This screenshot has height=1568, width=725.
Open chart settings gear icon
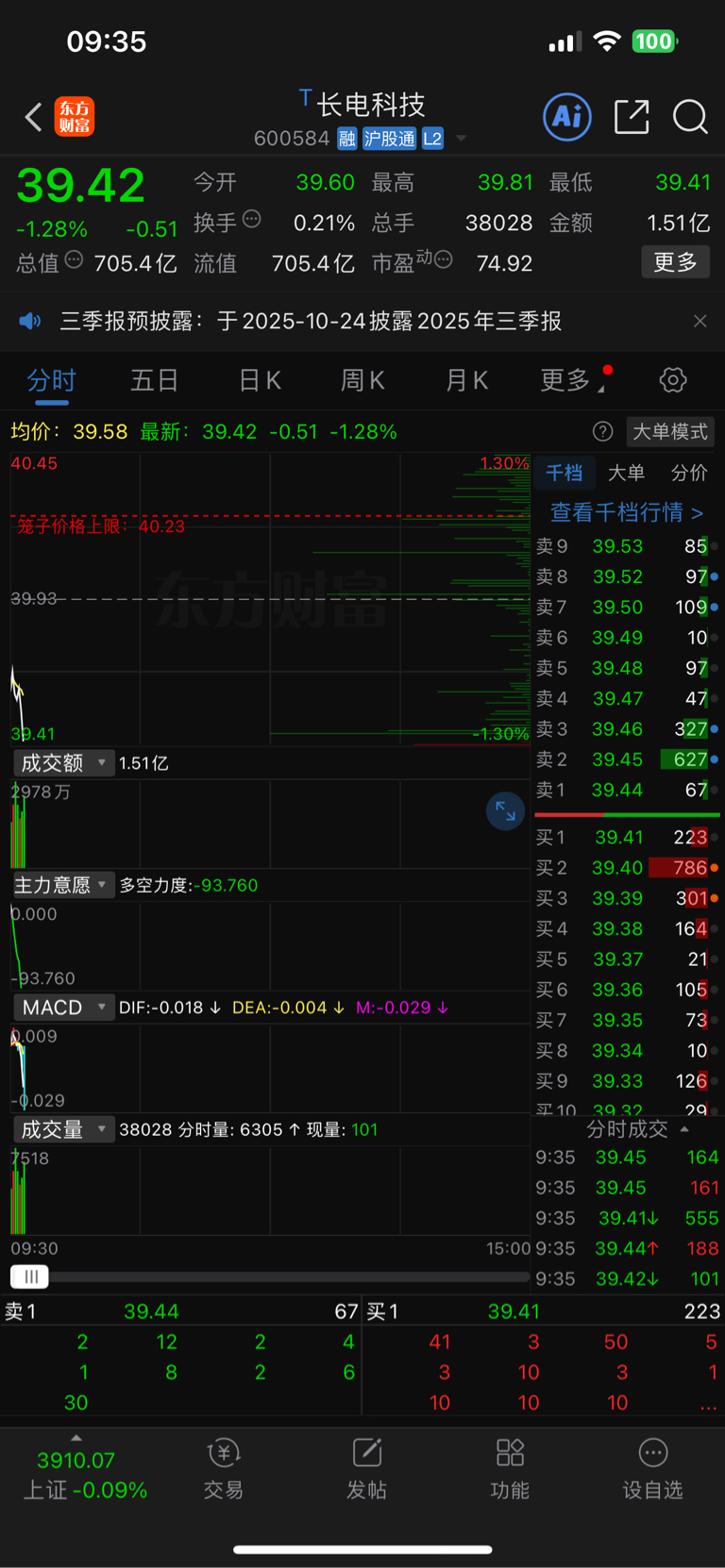[x=673, y=380]
